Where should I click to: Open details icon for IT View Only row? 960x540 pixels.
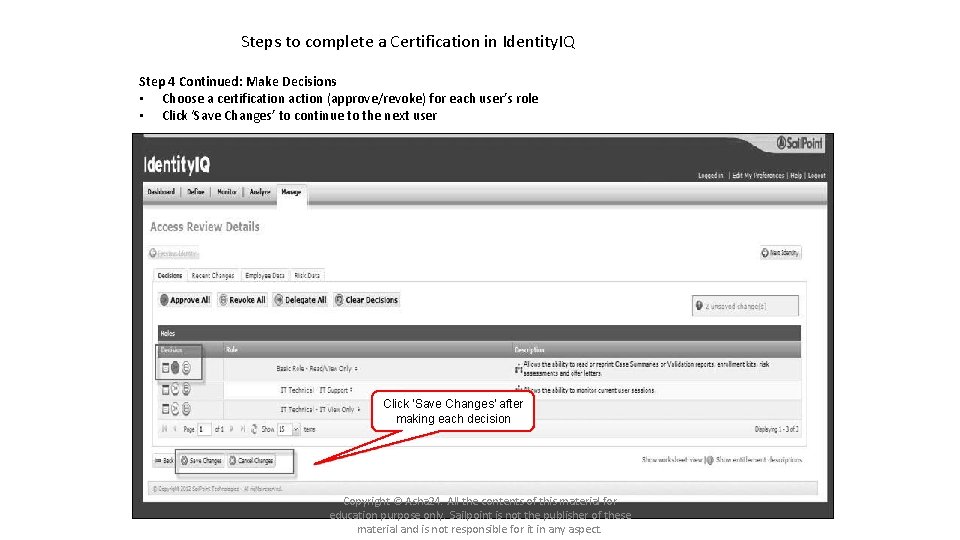(x=165, y=409)
